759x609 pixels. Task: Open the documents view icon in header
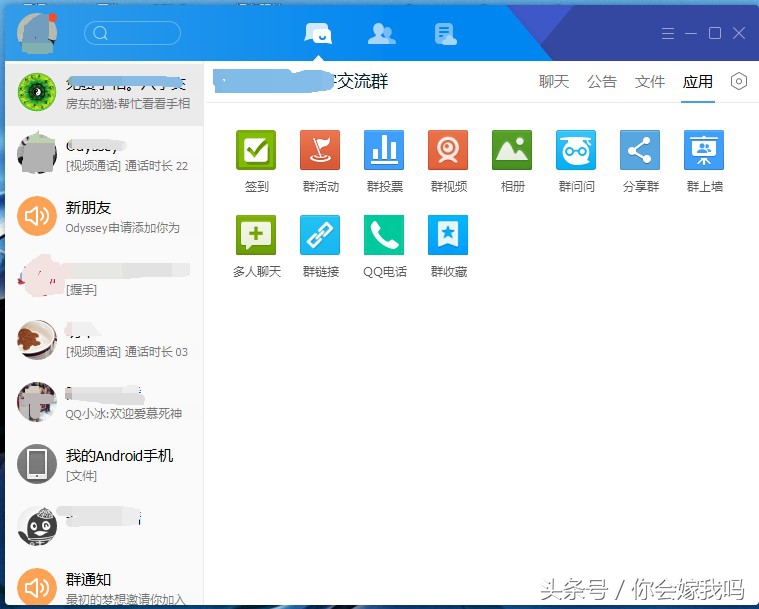click(445, 34)
